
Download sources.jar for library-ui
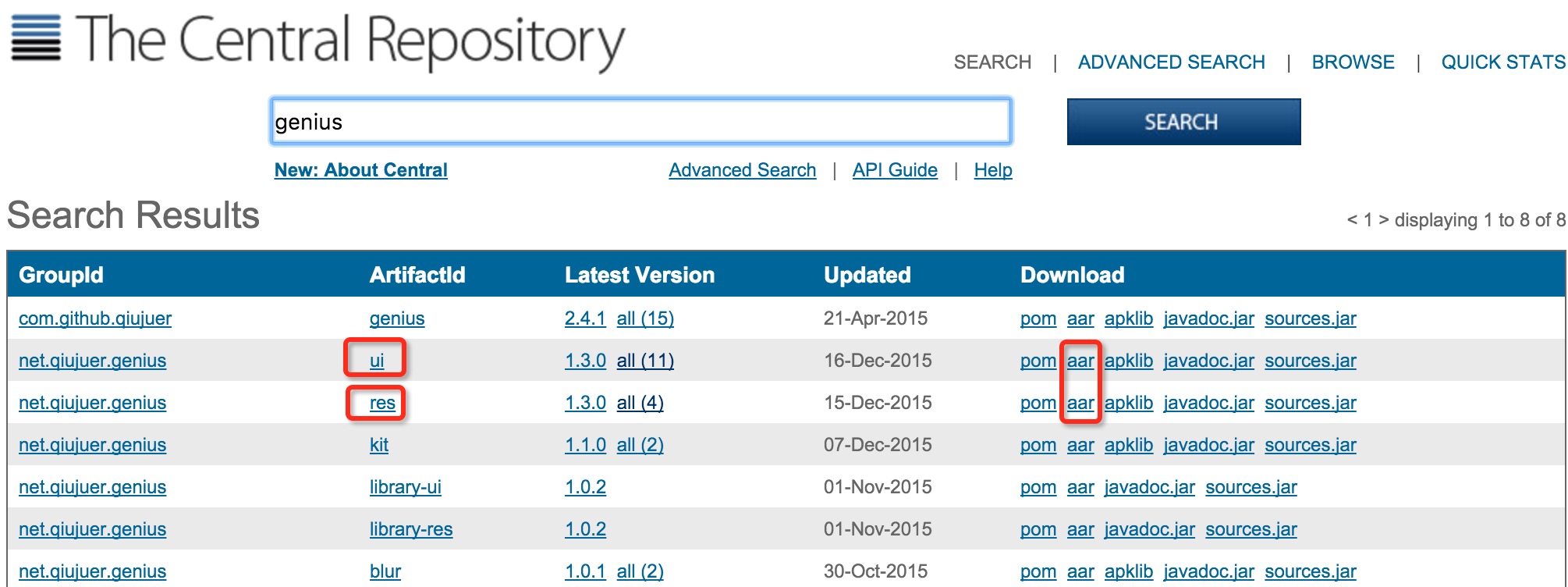[1250, 487]
